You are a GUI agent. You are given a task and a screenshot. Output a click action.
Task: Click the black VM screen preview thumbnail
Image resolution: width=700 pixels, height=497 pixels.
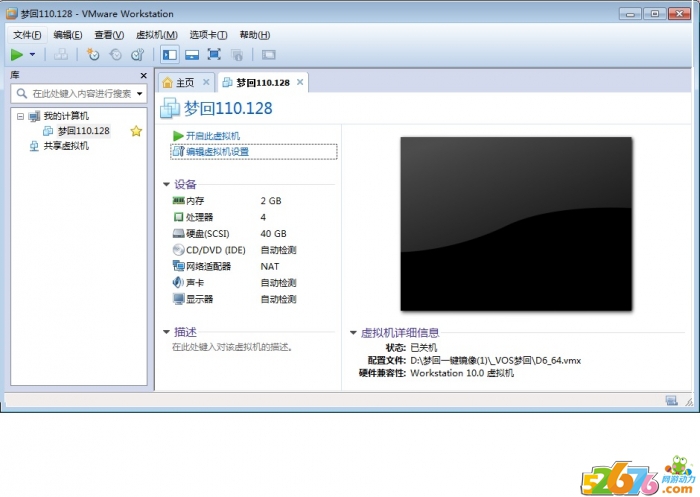pos(516,224)
